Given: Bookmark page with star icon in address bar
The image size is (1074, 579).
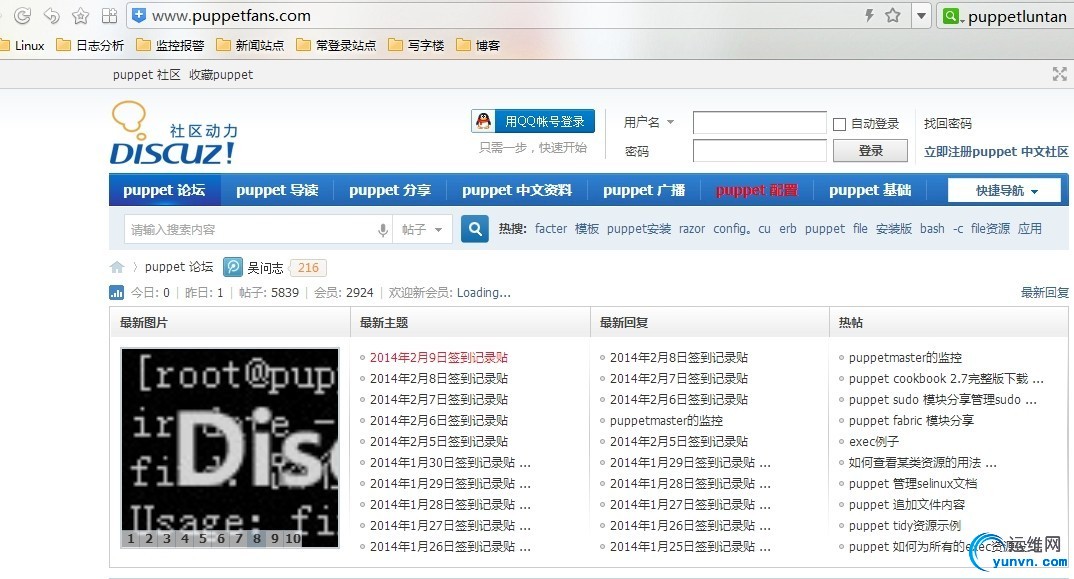Looking at the screenshot, I should click(x=892, y=15).
